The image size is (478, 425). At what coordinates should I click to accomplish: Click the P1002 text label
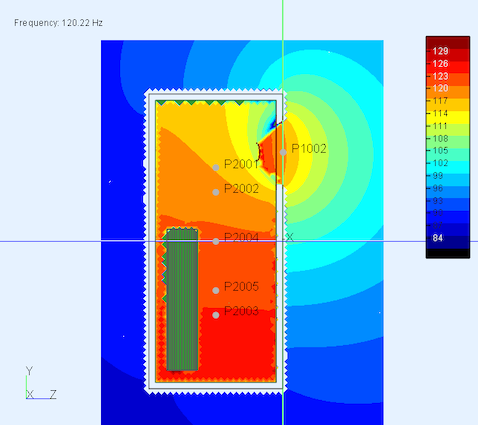click(309, 149)
